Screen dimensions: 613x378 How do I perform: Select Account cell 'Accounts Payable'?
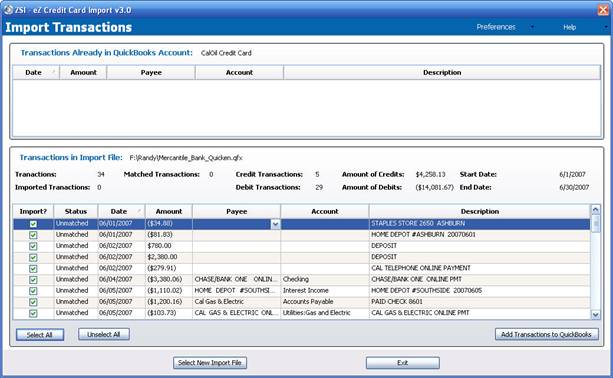324,302
